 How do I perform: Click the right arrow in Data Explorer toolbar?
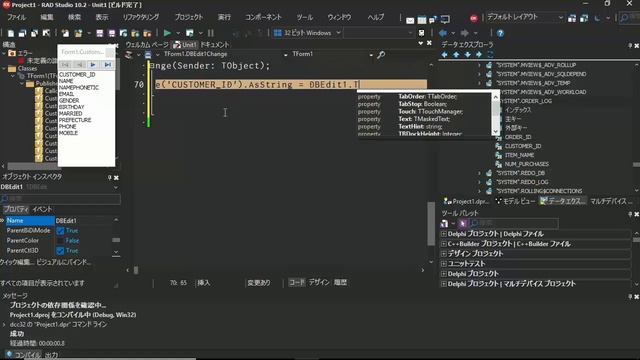tap(479, 54)
